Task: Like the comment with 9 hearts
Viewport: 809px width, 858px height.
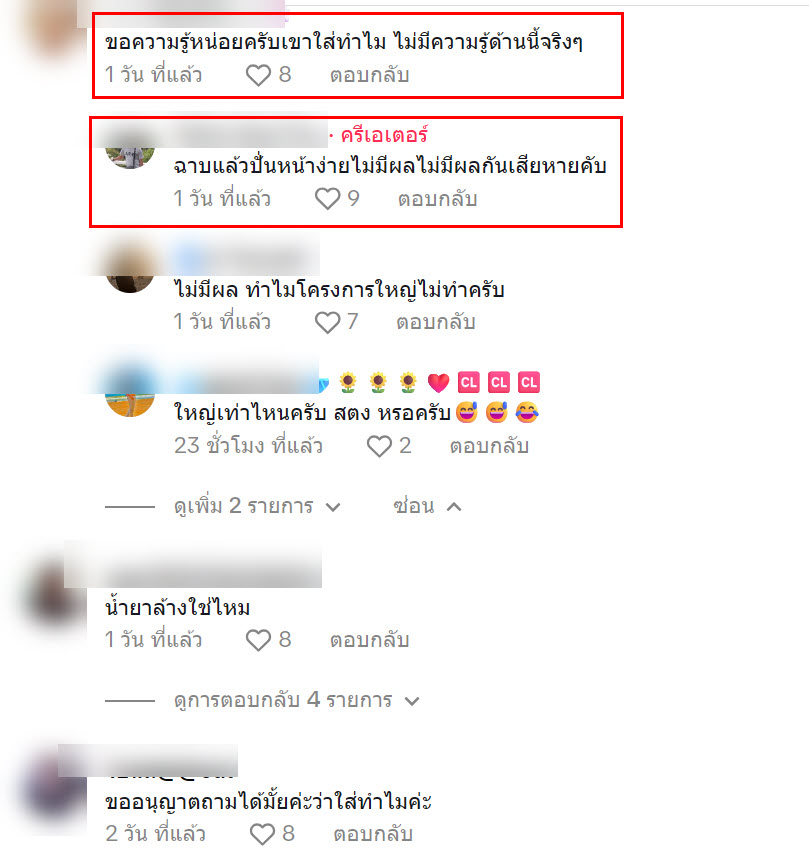Action: point(327,199)
